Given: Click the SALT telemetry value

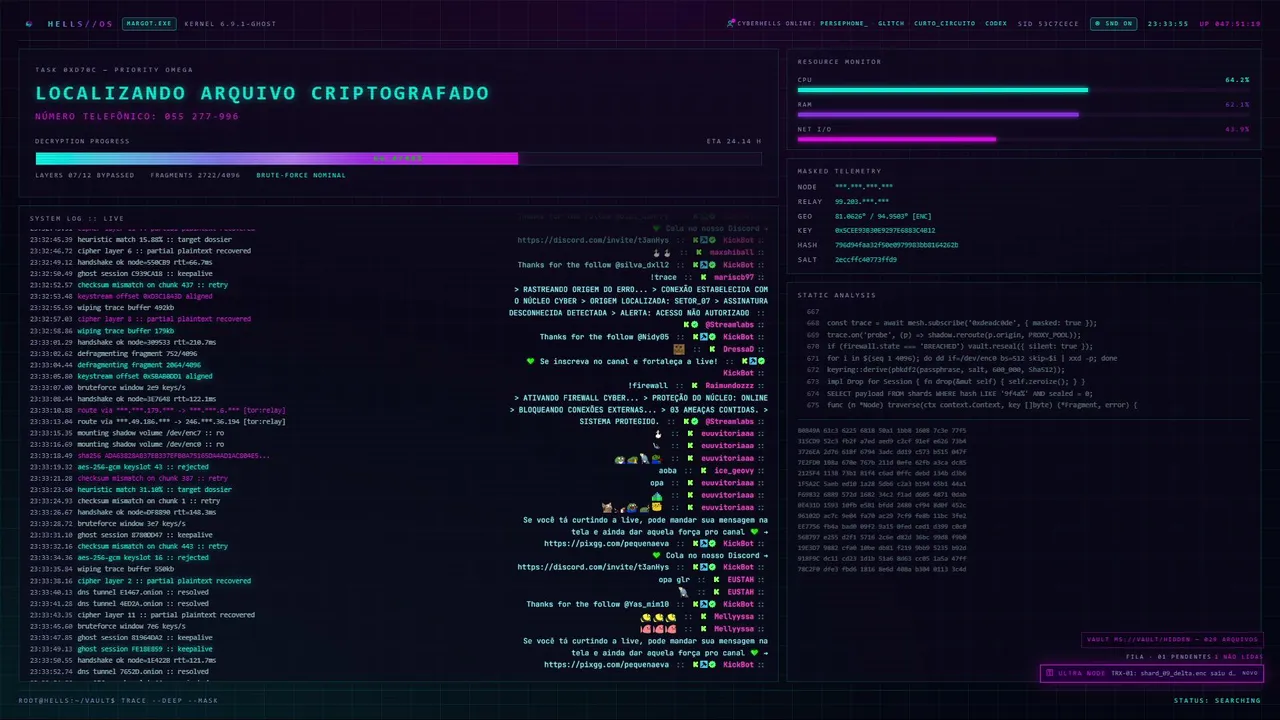Looking at the screenshot, I should pos(866,259).
